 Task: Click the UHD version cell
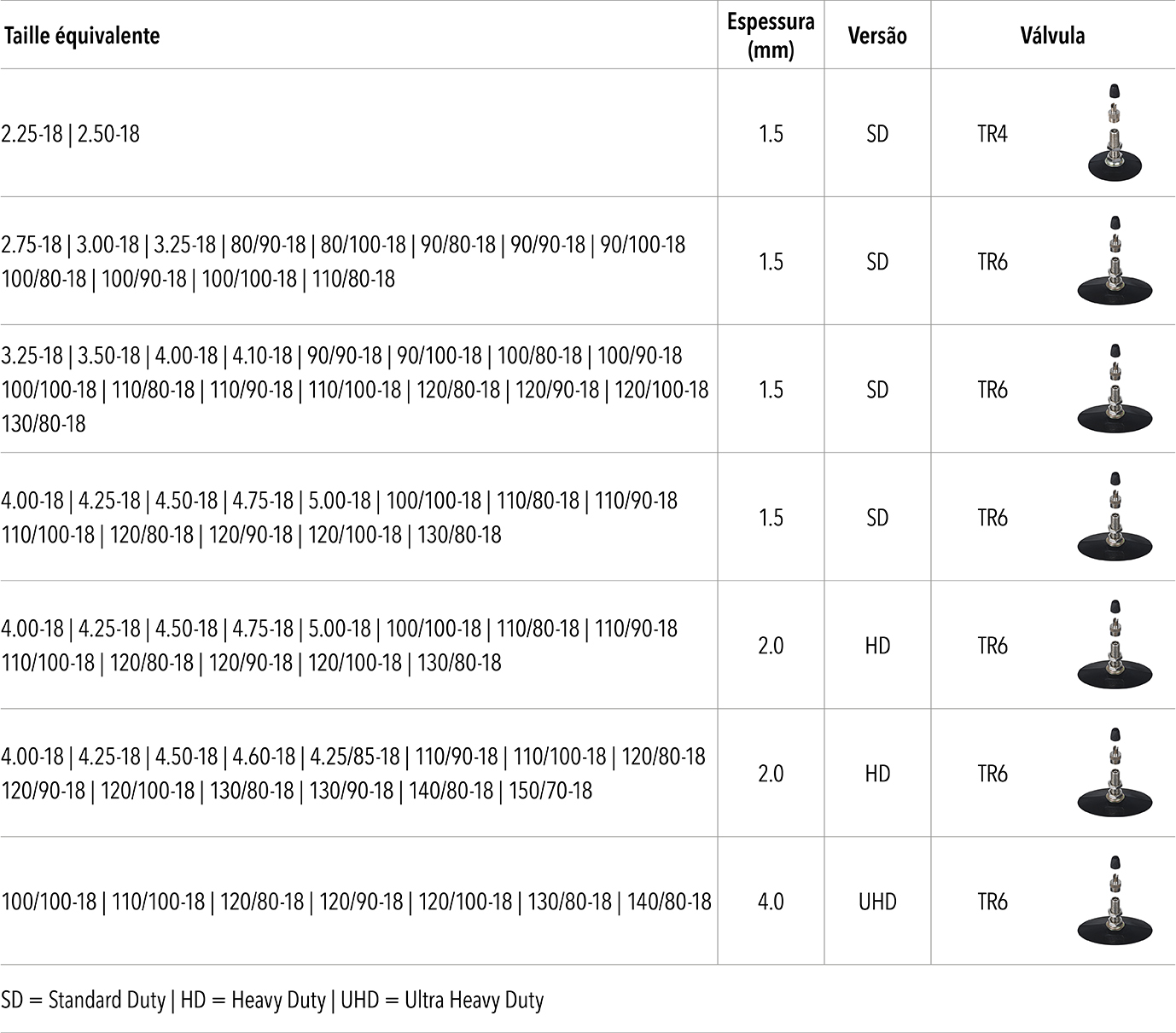coord(877,902)
